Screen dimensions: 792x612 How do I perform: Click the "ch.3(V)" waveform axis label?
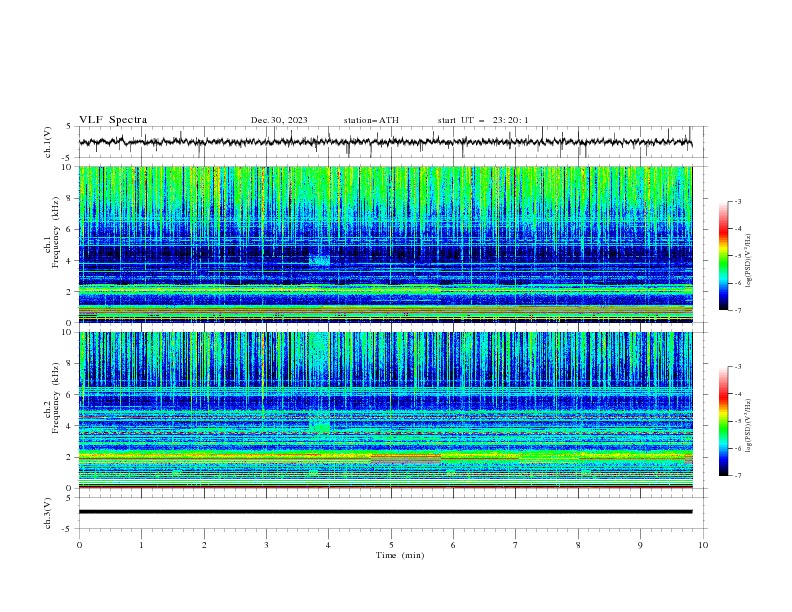pos(48,513)
